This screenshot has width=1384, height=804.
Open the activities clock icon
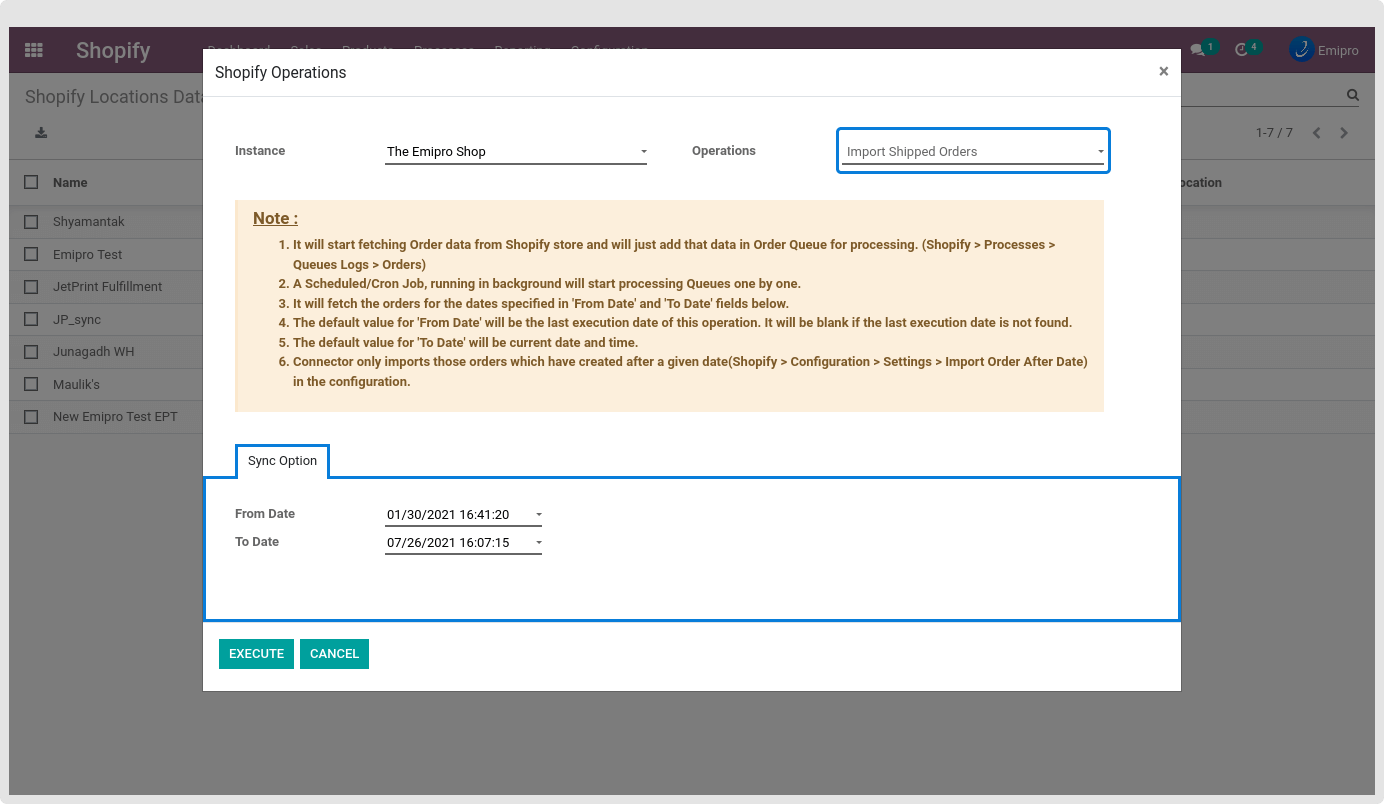click(1241, 50)
